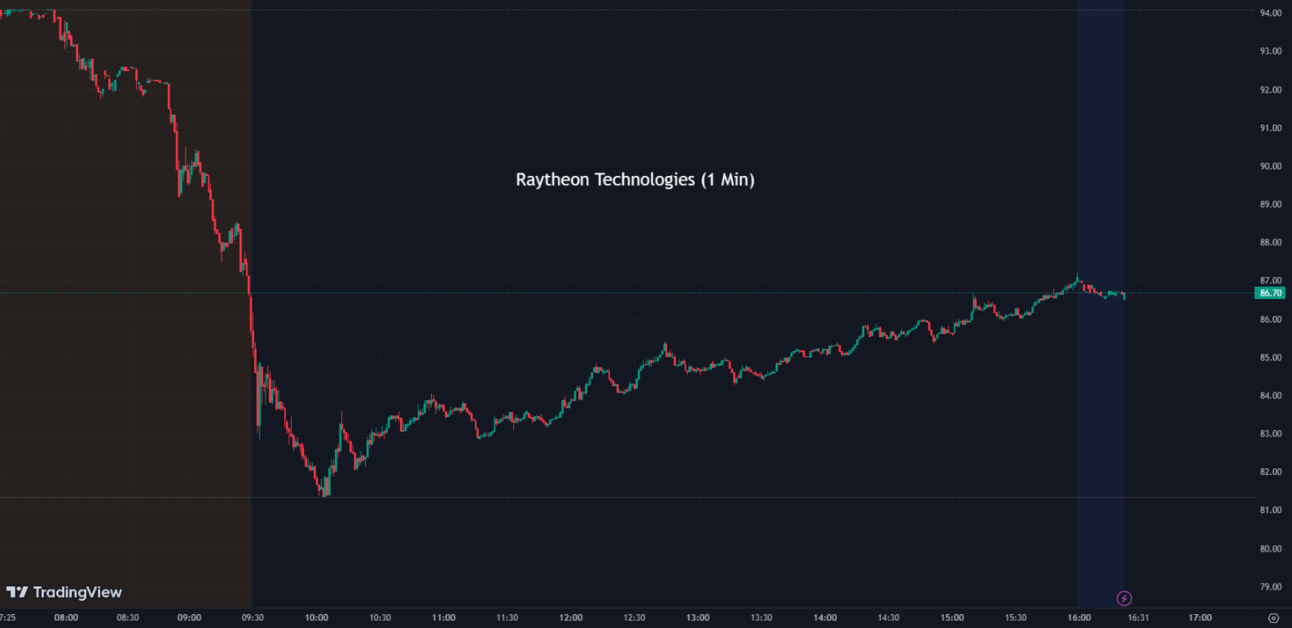Click the 08:30 time axis label
The image size is (1292, 628).
click(x=128, y=618)
